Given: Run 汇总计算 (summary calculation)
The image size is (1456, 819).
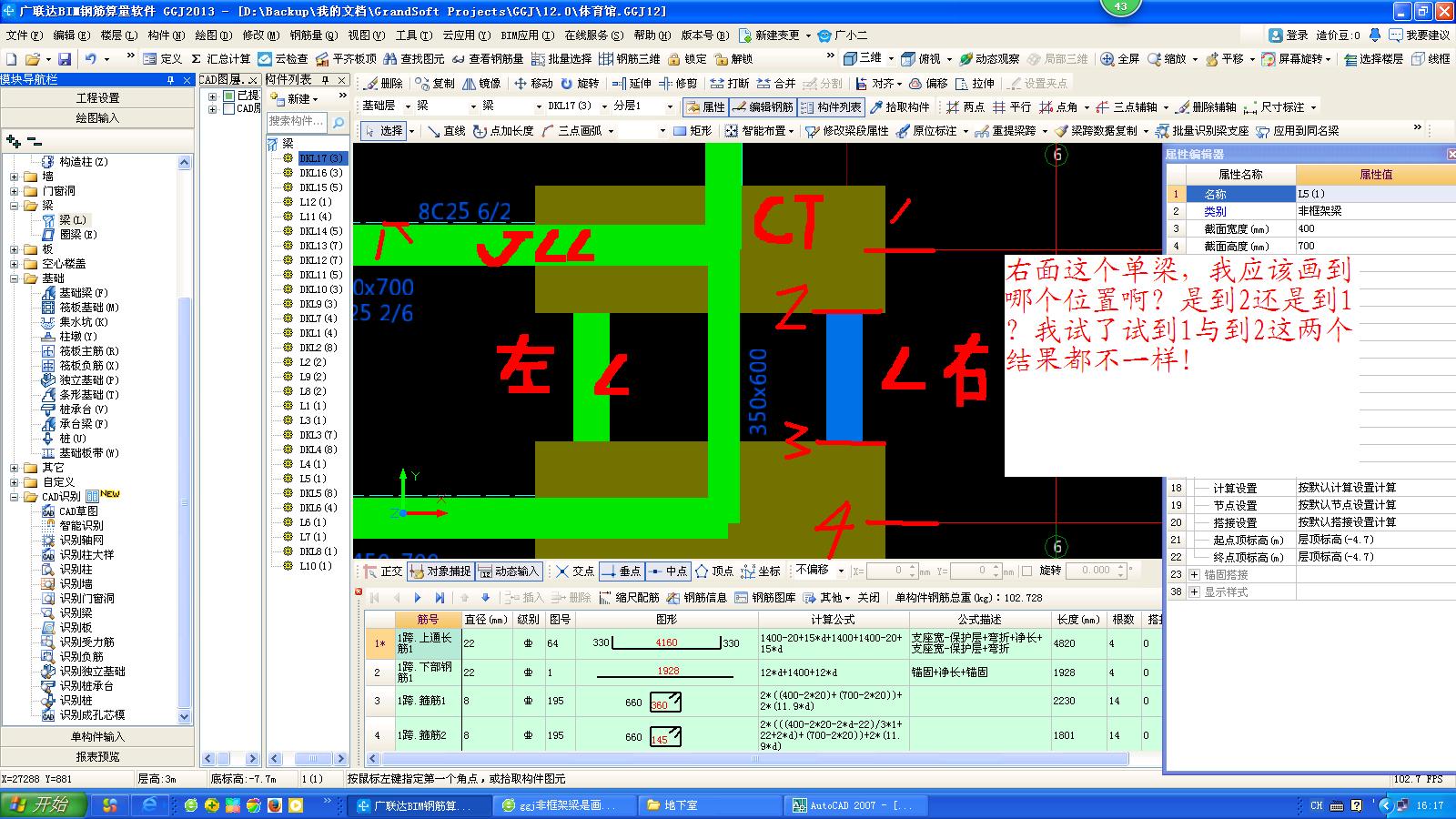Looking at the screenshot, I should [x=220, y=58].
